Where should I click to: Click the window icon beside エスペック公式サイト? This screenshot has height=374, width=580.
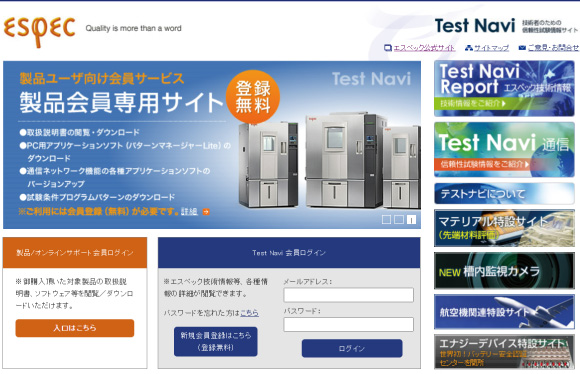tap(388, 48)
